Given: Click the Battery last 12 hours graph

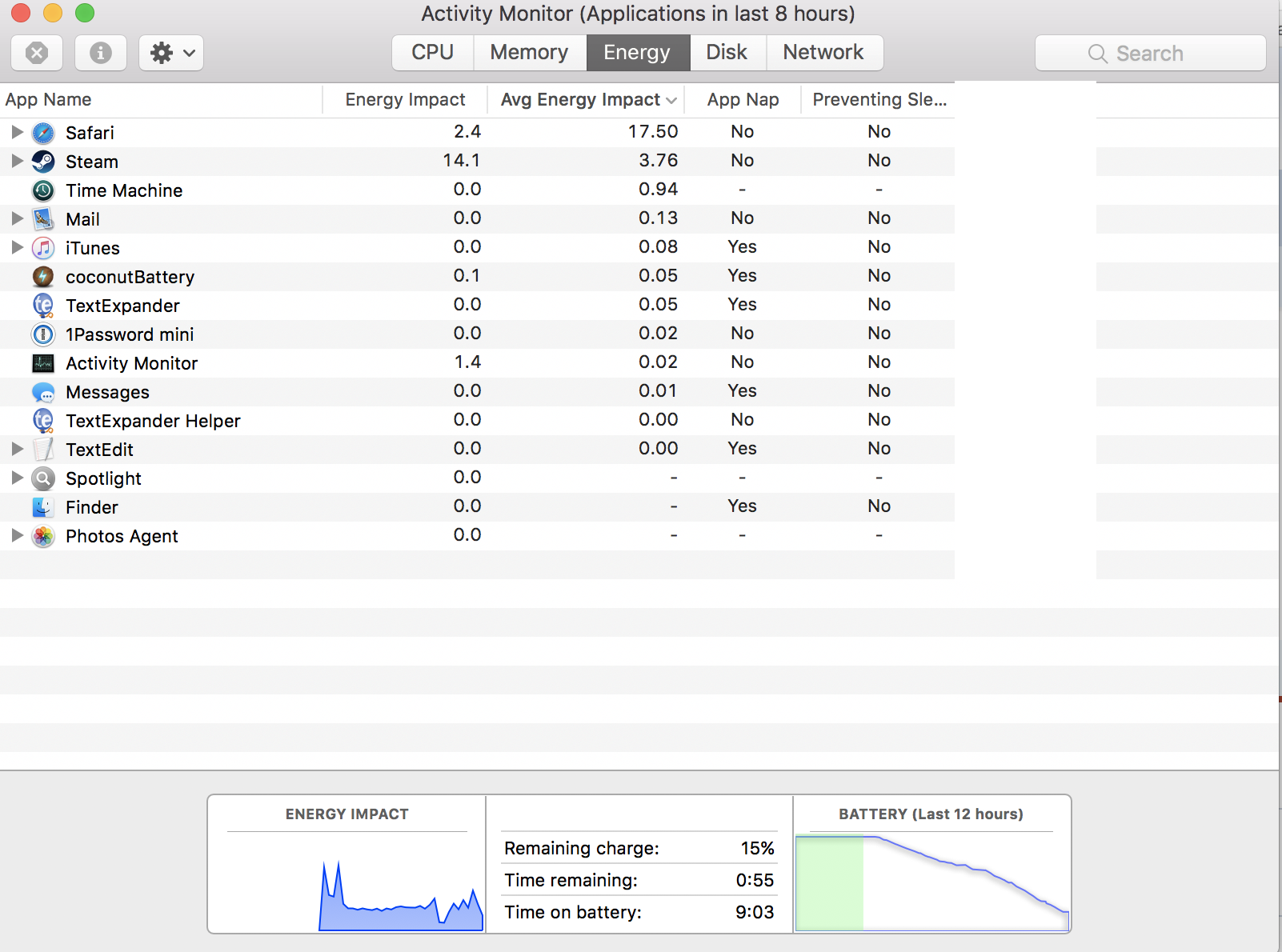Looking at the screenshot, I should [931, 882].
